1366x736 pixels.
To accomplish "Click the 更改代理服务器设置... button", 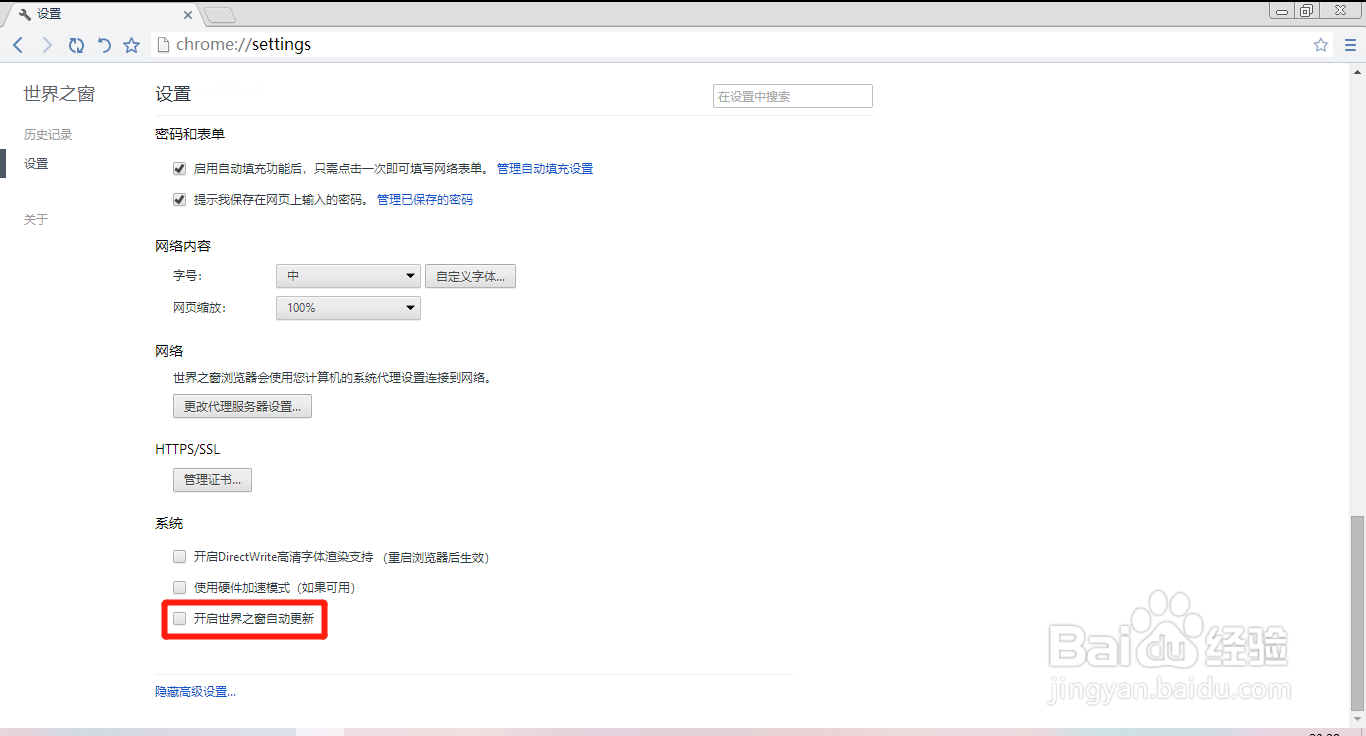I will [x=243, y=406].
